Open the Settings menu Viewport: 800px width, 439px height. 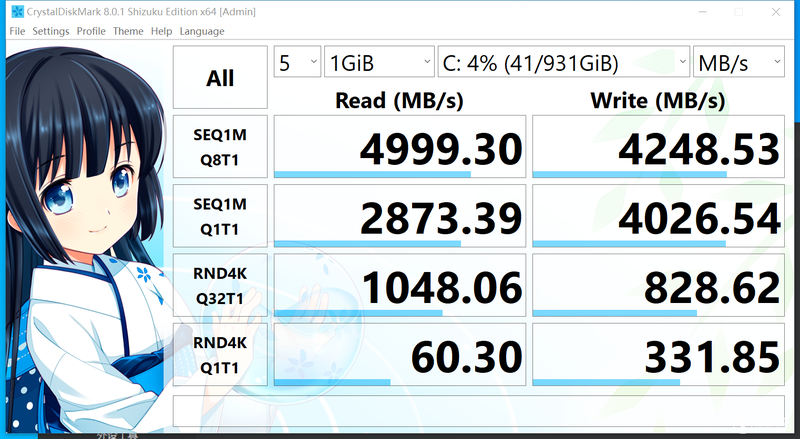tap(51, 31)
